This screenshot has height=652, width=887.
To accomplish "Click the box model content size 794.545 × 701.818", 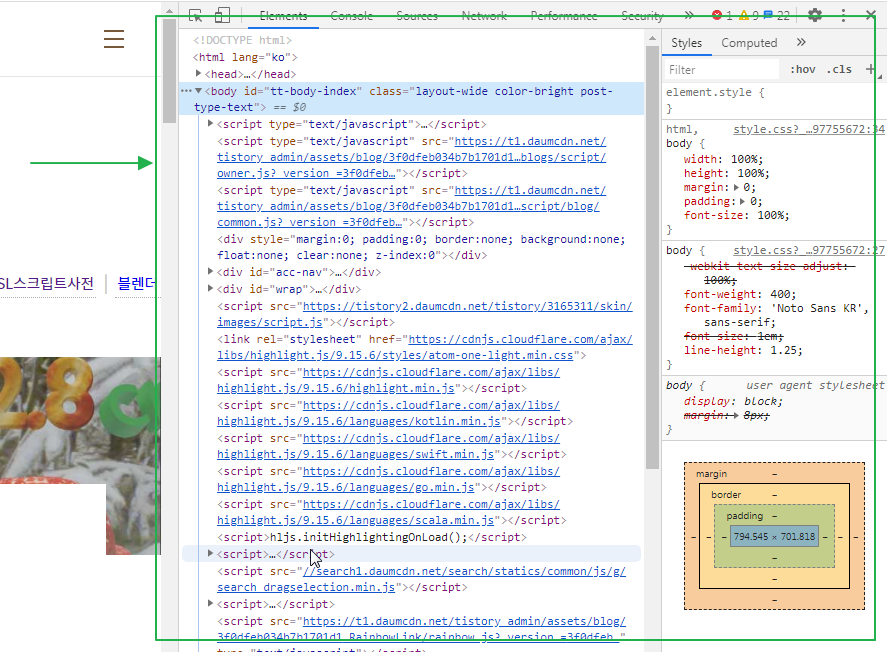I will click(774, 537).
